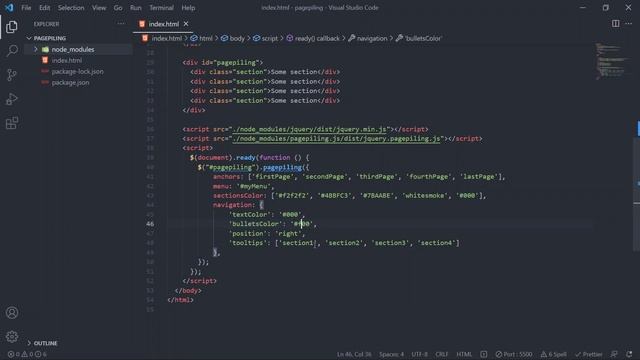Open the jquery.pagepiling.js path link
The image size is (640, 360).
click(x=337, y=139)
